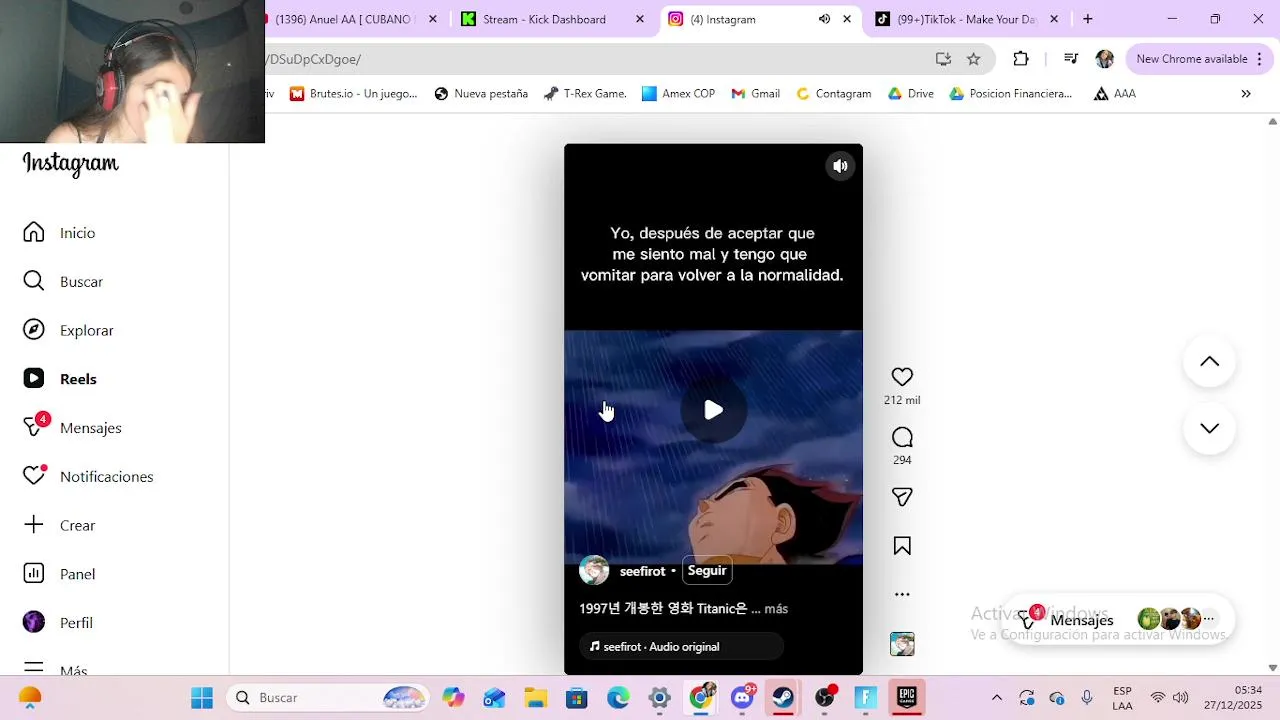The height and width of the screenshot is (720, 1280).
Task: Open Microsoft Edge from taskbar
Action: tap(618, 698)
